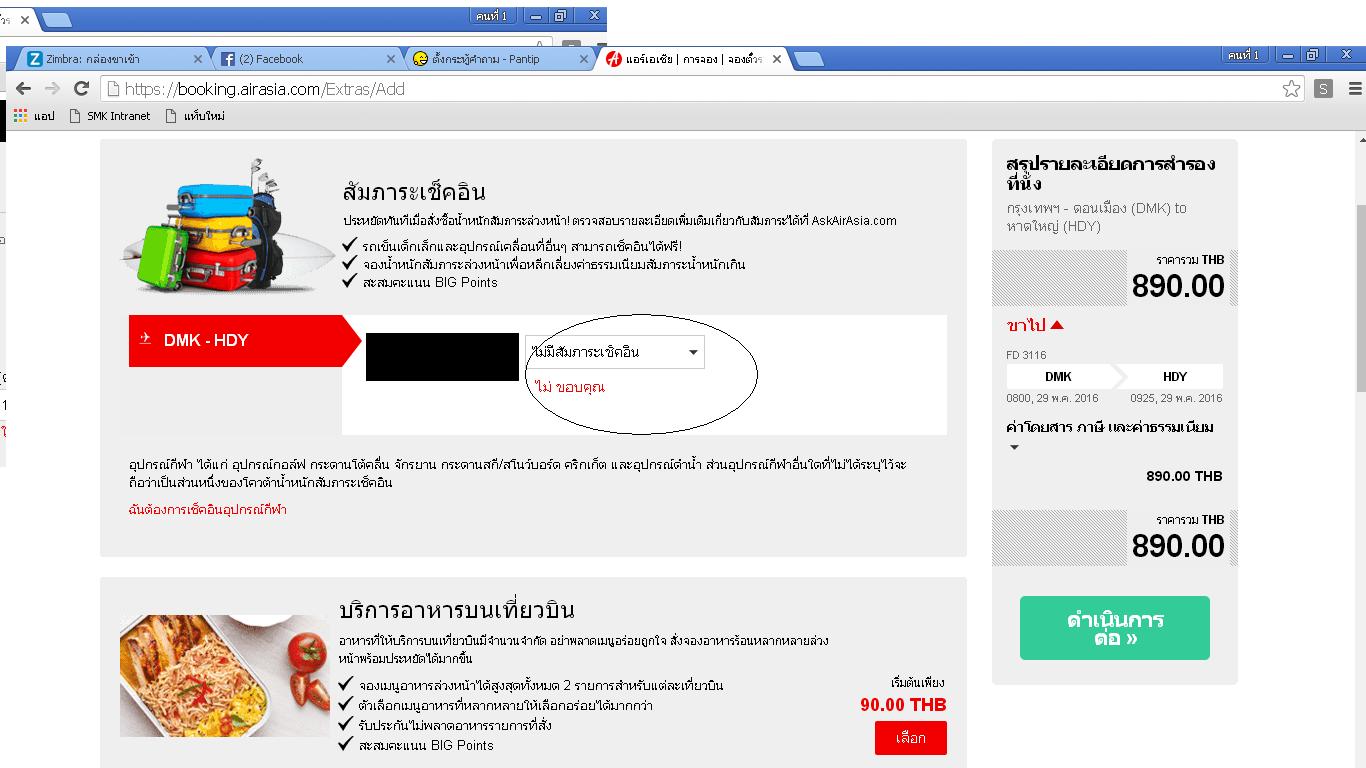This screenshot has height=768, width=1366.
Task: Go back to the previous page
Action: click(x=23, y=89)
